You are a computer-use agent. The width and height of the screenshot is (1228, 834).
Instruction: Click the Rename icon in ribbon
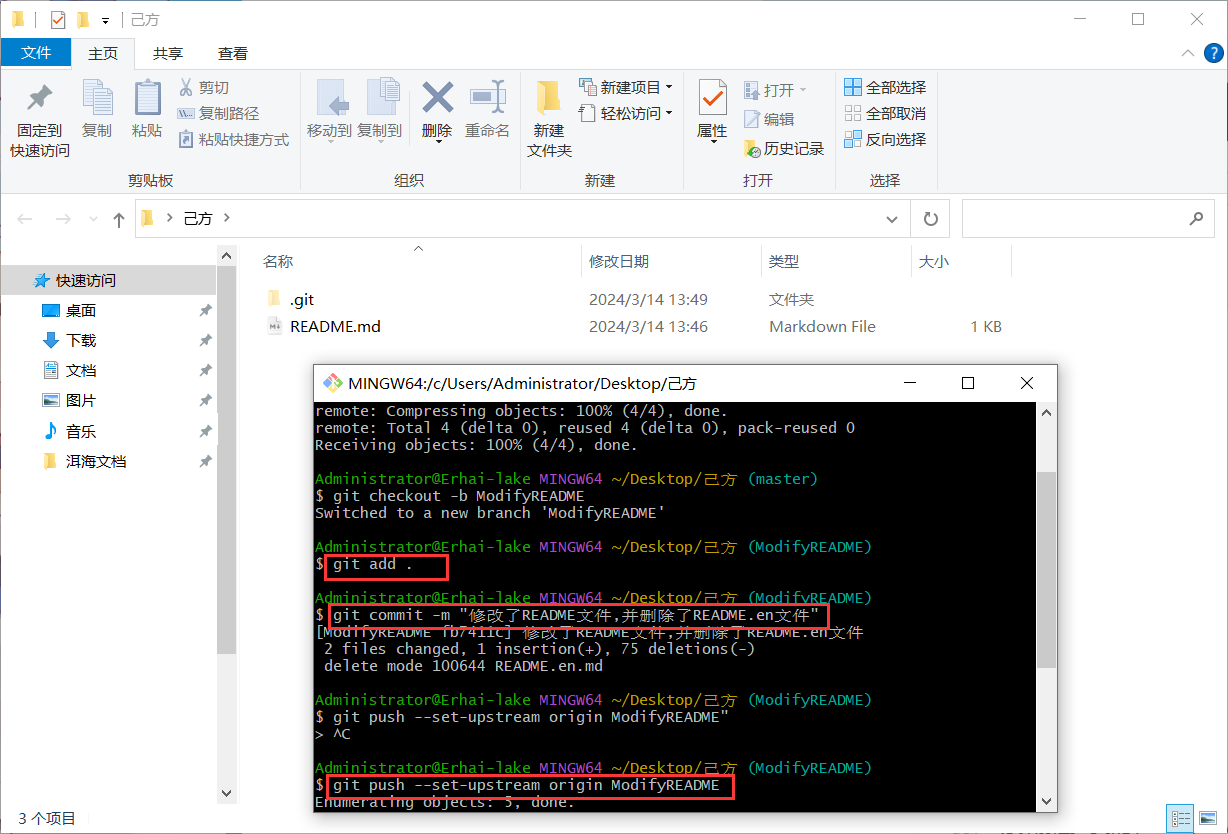(487, 99)
